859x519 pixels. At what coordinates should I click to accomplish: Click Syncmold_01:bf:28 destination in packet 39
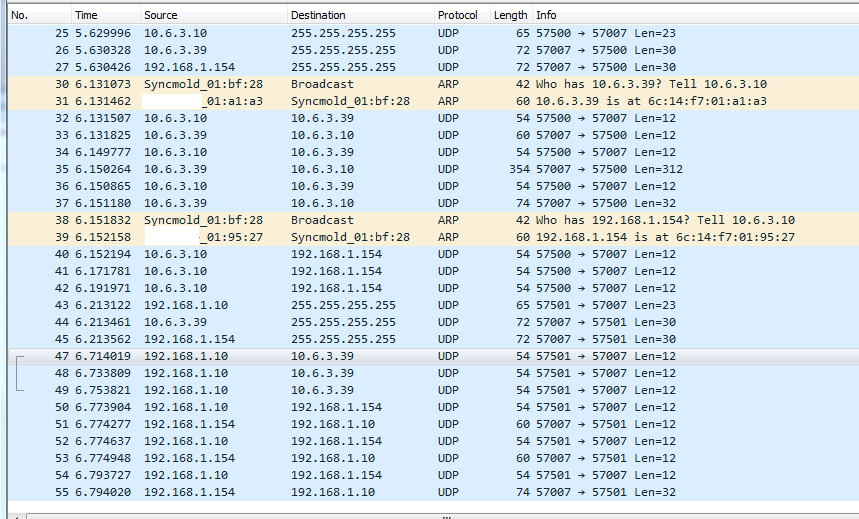coord(350,237)
